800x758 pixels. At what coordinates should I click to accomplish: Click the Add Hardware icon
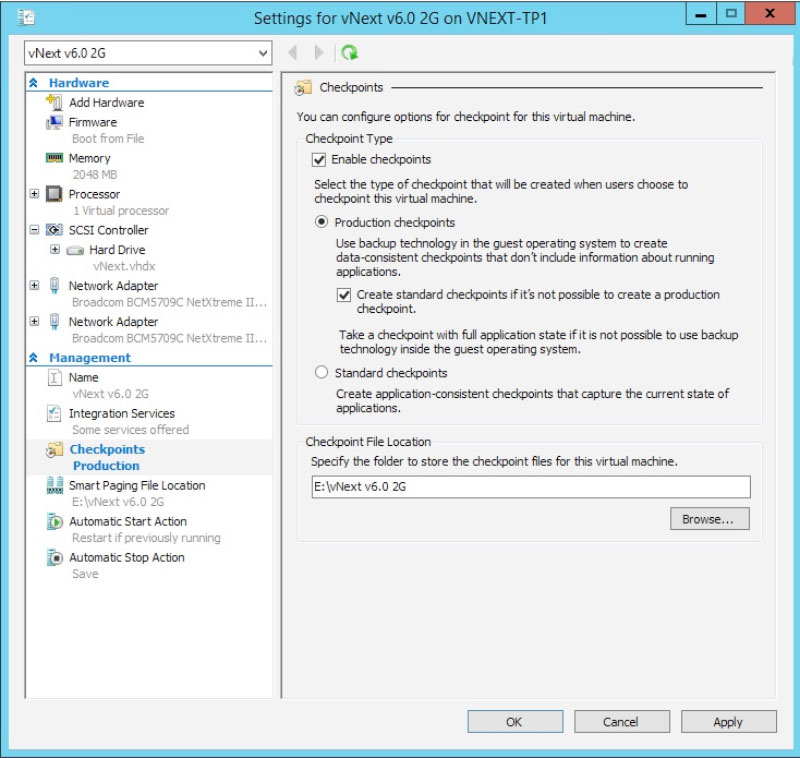54,102
